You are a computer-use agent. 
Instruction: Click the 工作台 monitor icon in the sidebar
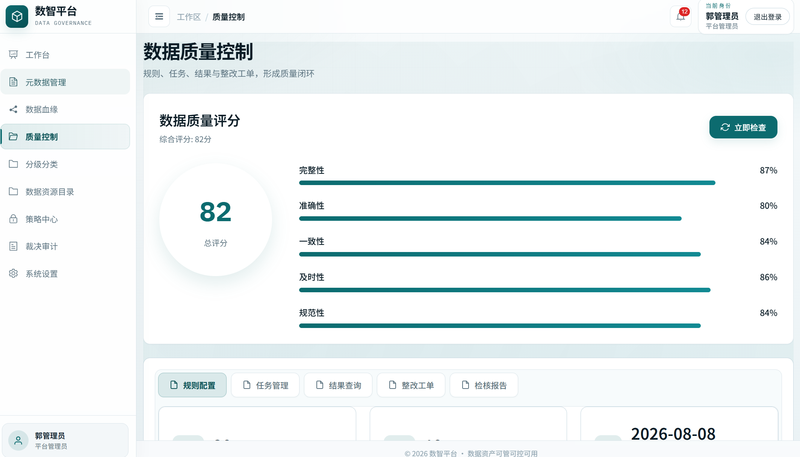click(13, 55)
